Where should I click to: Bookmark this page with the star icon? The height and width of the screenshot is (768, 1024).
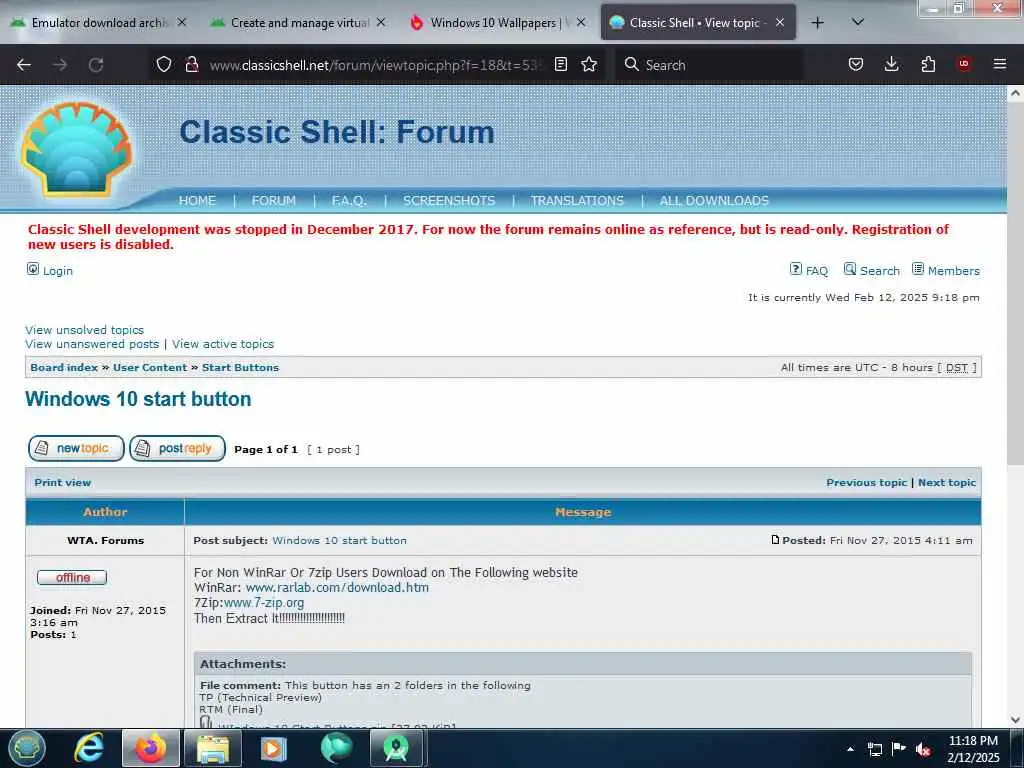589,64
